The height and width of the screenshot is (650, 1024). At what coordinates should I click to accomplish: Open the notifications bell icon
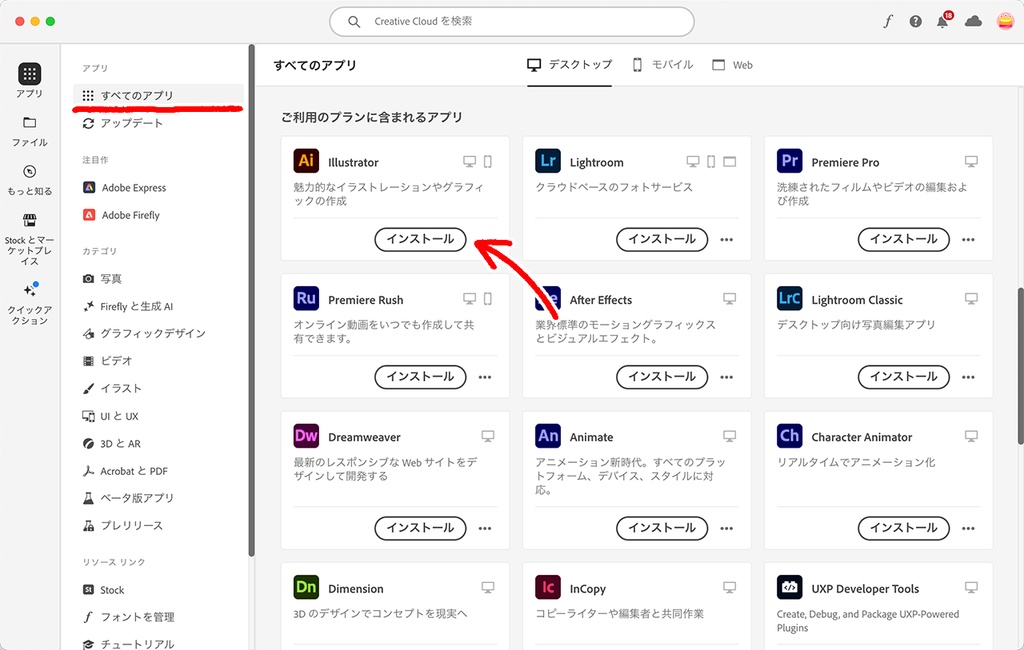tap(942, 22)
